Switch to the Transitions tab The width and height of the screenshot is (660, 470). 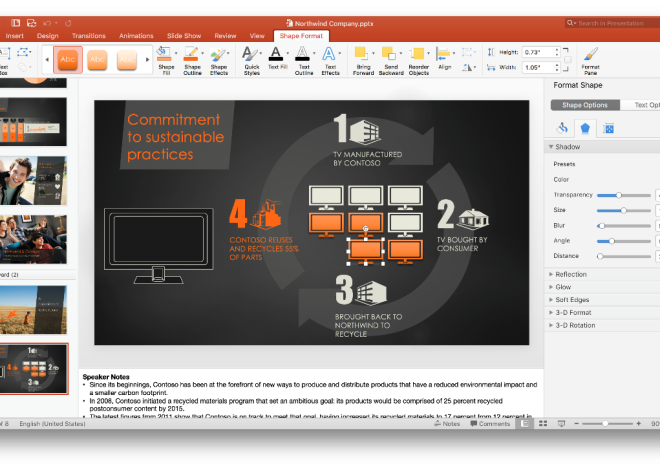[89, 36]
